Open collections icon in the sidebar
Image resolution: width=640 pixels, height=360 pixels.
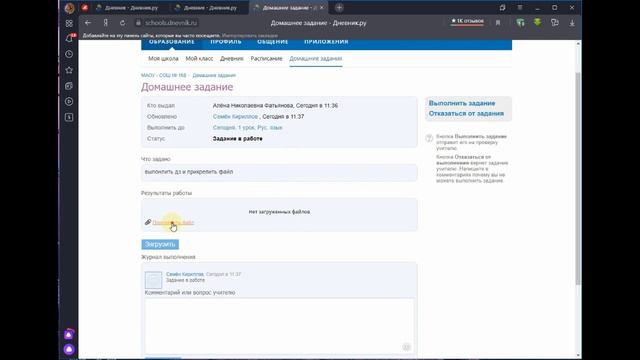[69, 86]
